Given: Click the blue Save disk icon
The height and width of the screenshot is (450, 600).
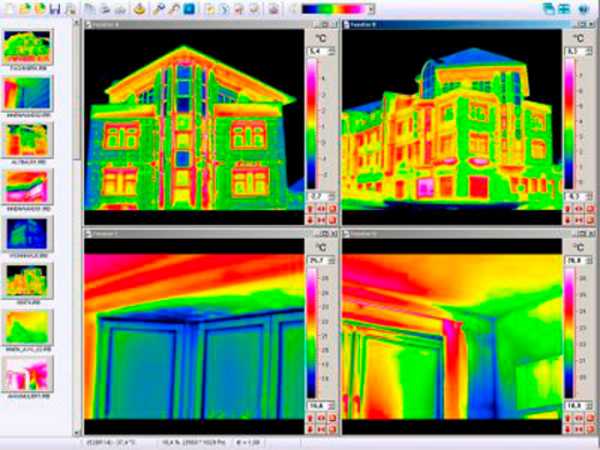Looking at the screenshot, I should coord(54,8).
